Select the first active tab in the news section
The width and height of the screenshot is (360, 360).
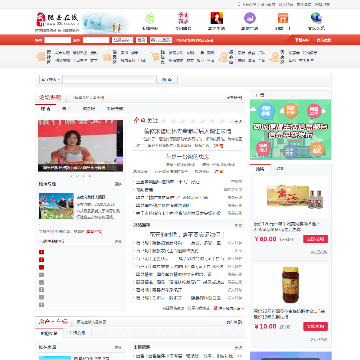pos(46,109)
